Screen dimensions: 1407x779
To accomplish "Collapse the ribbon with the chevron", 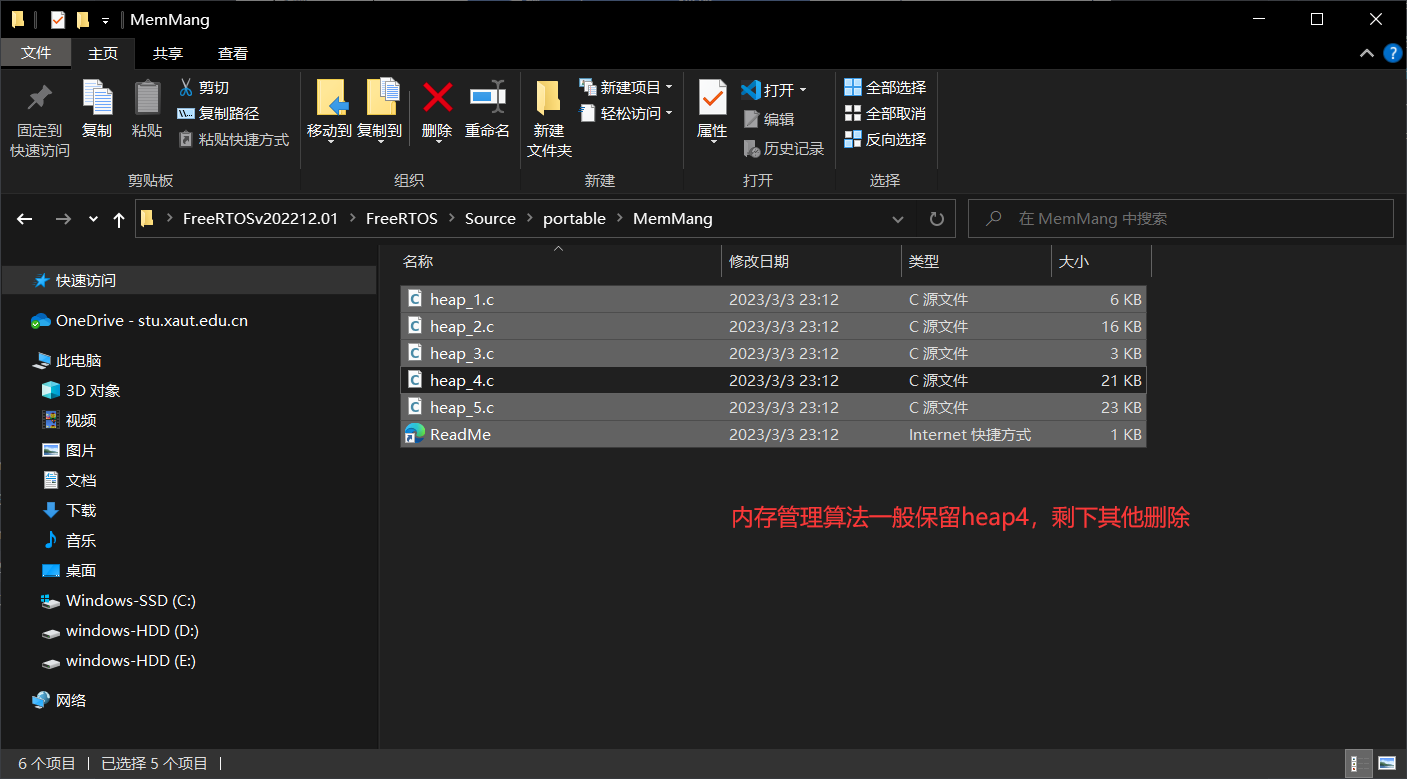I will point(1367,54).
